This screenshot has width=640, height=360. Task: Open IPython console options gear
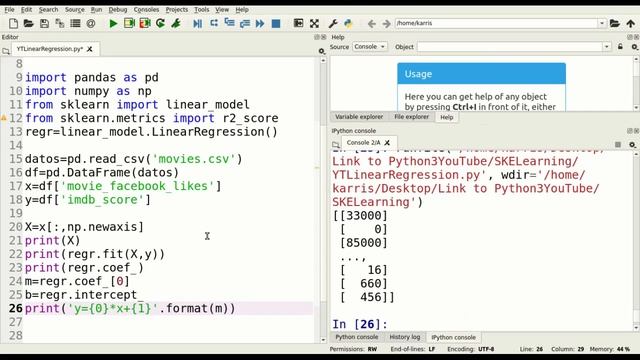coord(632,144)
